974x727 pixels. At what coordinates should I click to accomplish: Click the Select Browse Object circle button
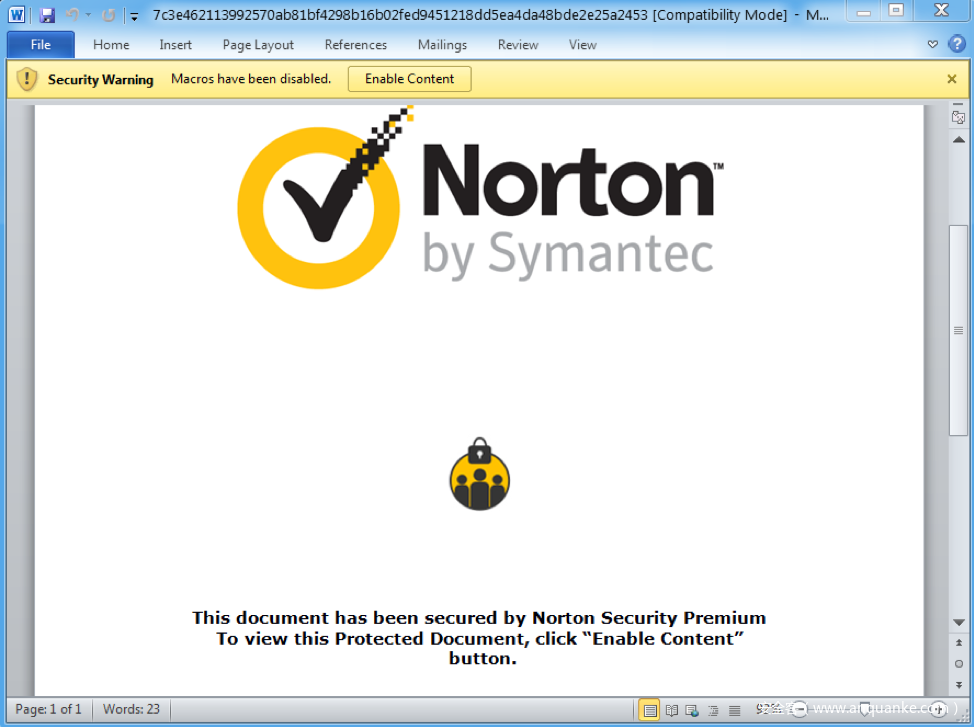click(x=958, y=663)
